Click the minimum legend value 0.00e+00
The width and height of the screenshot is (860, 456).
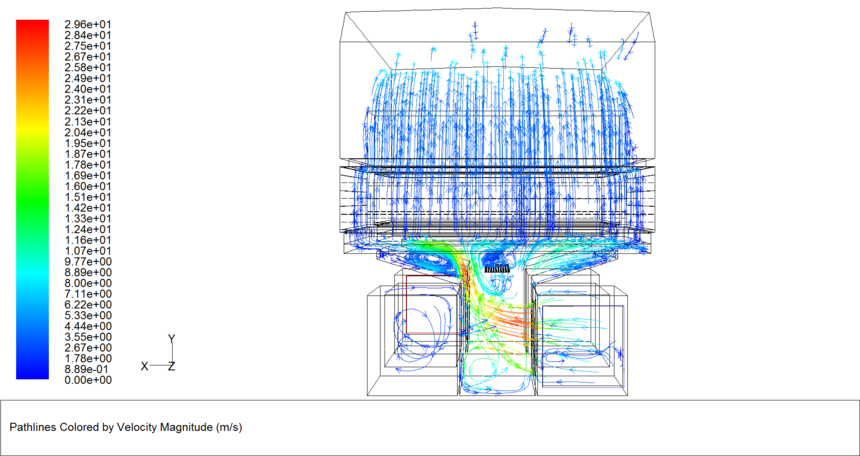(x=88, y=380)
